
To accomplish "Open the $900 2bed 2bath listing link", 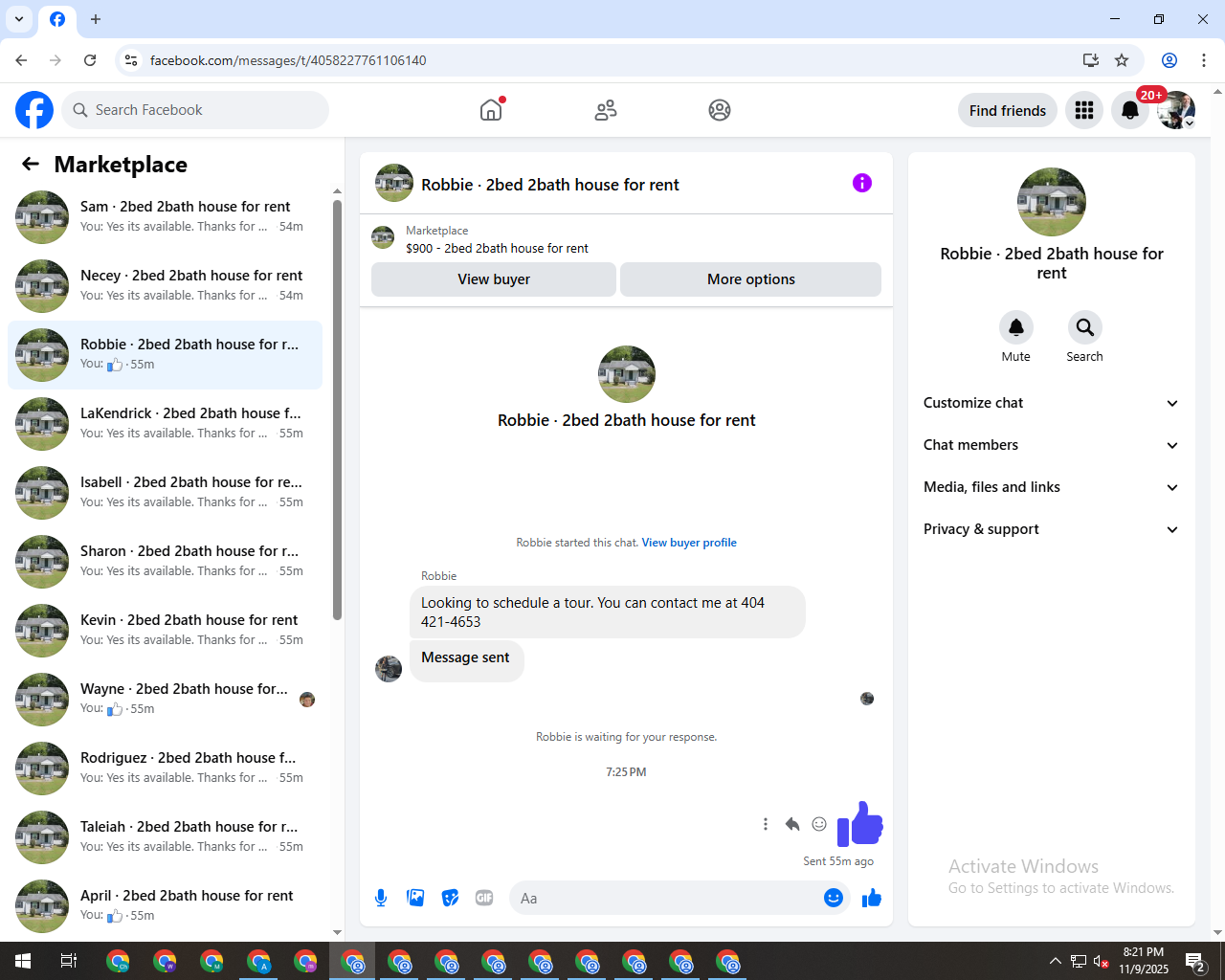I will (x=497, y=248).
